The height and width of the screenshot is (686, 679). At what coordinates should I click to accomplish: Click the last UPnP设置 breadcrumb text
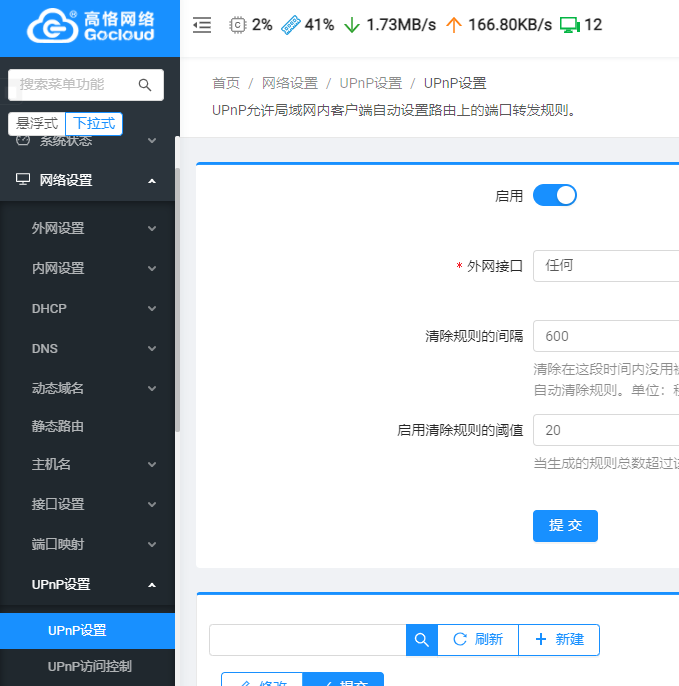coord(455,83)
